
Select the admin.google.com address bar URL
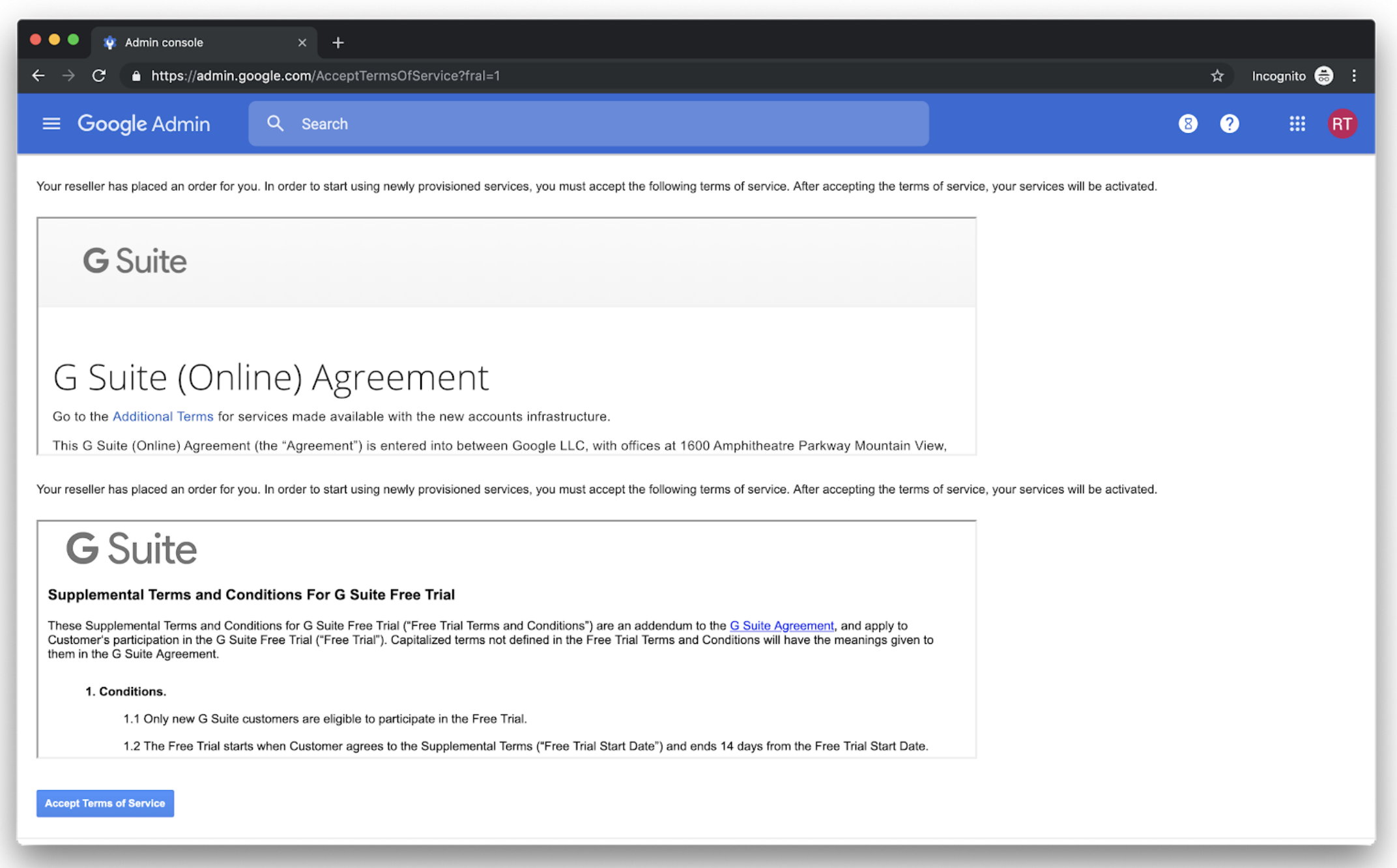(x=326, y=76)
